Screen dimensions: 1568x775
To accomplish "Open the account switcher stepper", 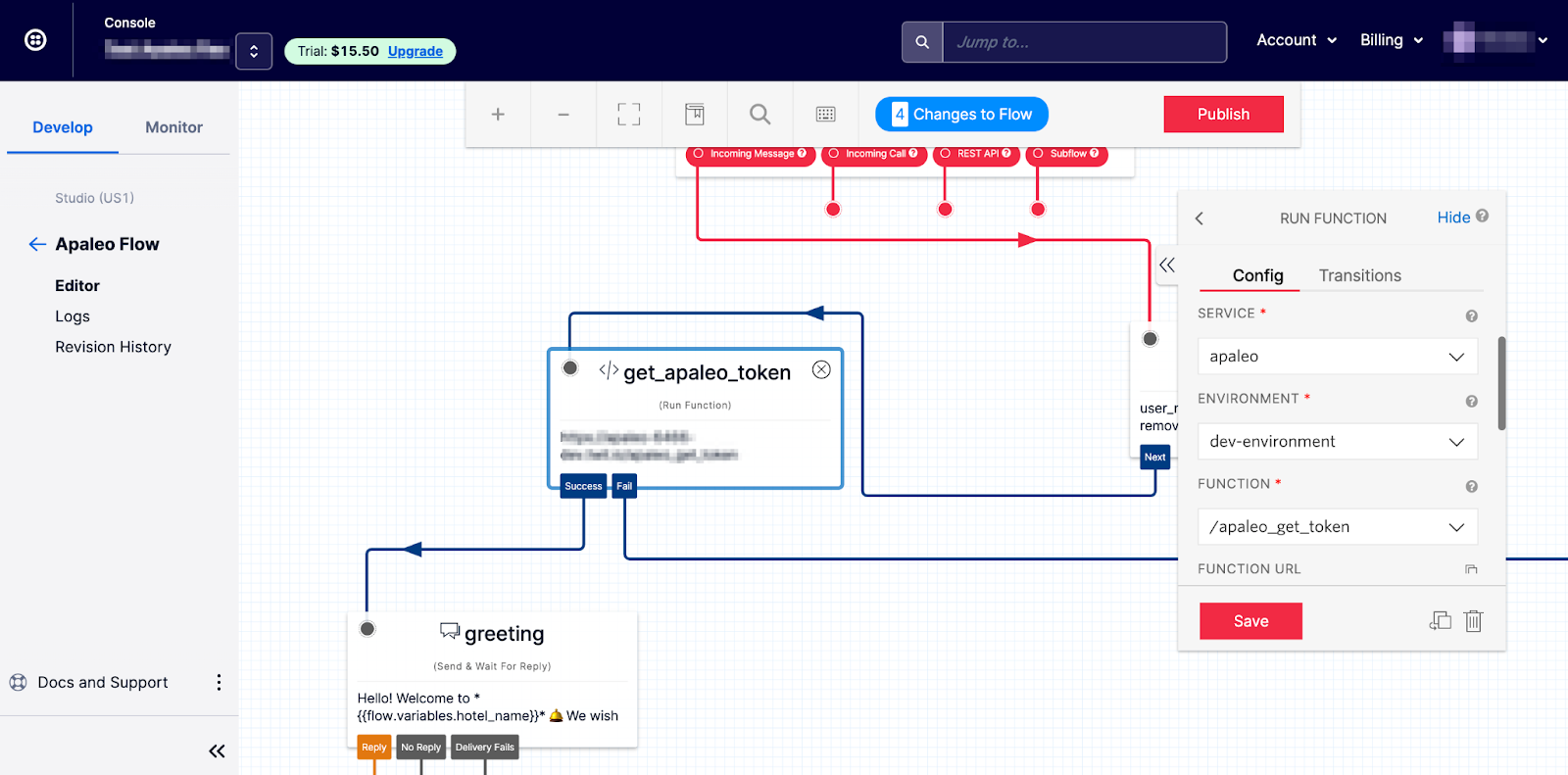I will (x=254, y=51).
